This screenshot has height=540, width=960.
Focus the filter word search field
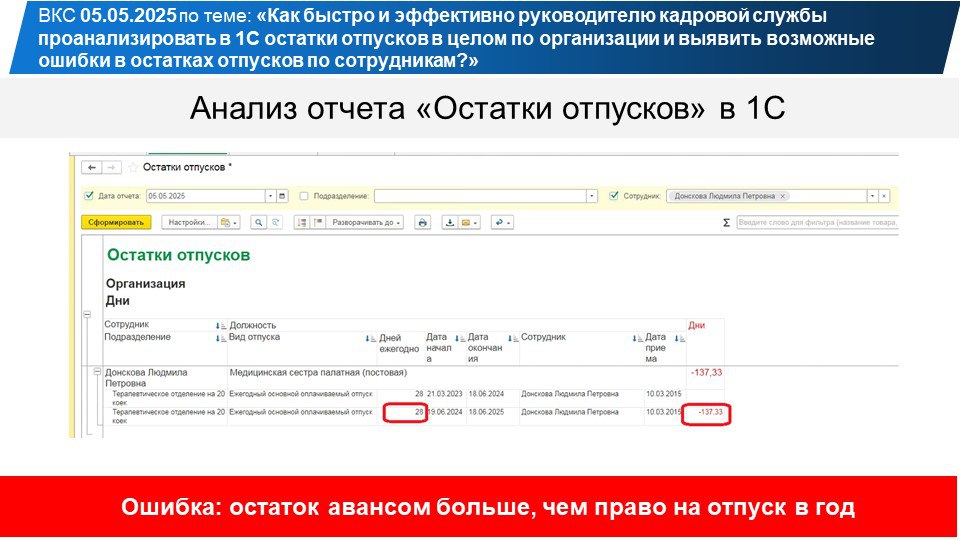pos(817,223)
